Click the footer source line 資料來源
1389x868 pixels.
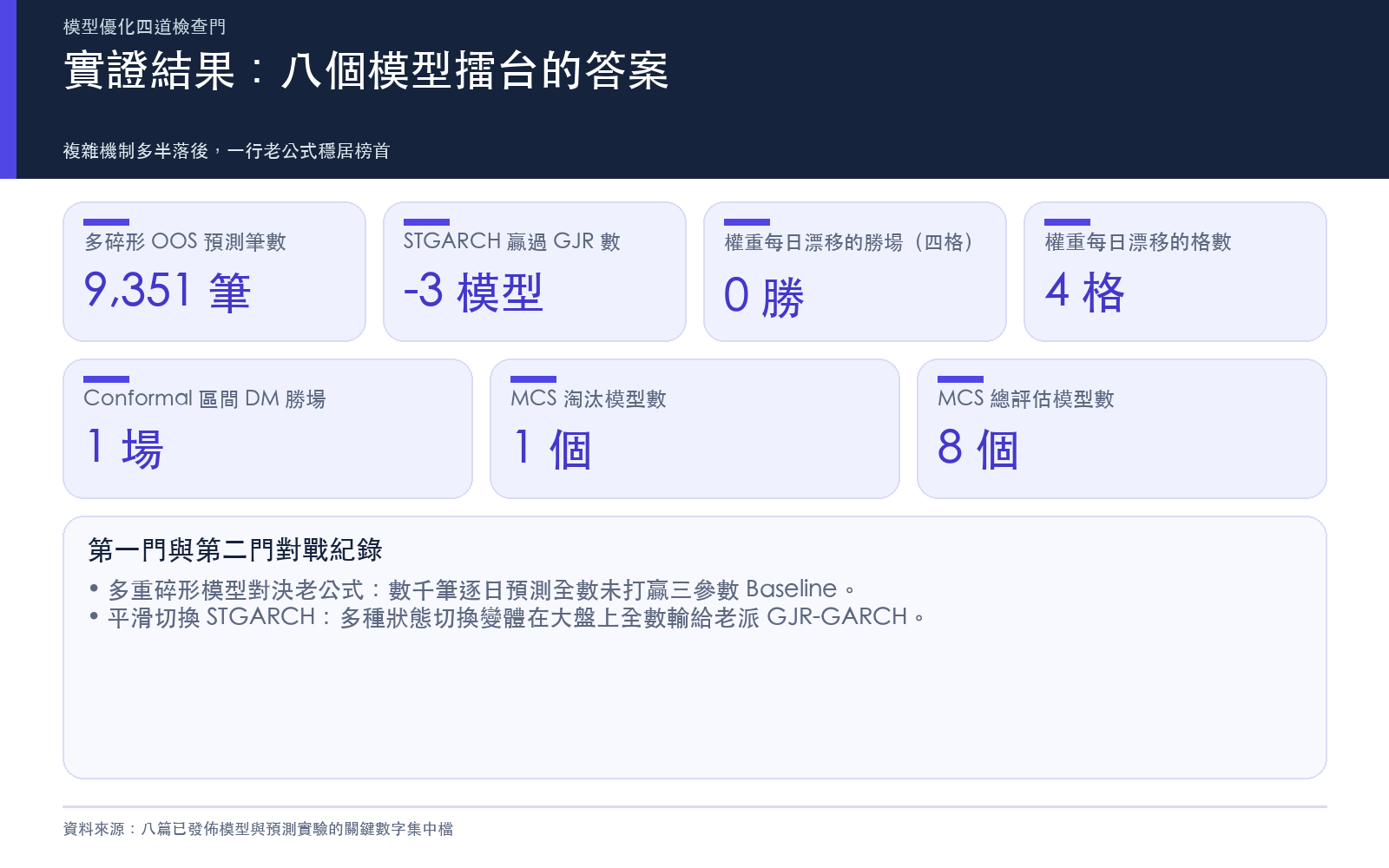pyautogui.click(x=258, y=829)
